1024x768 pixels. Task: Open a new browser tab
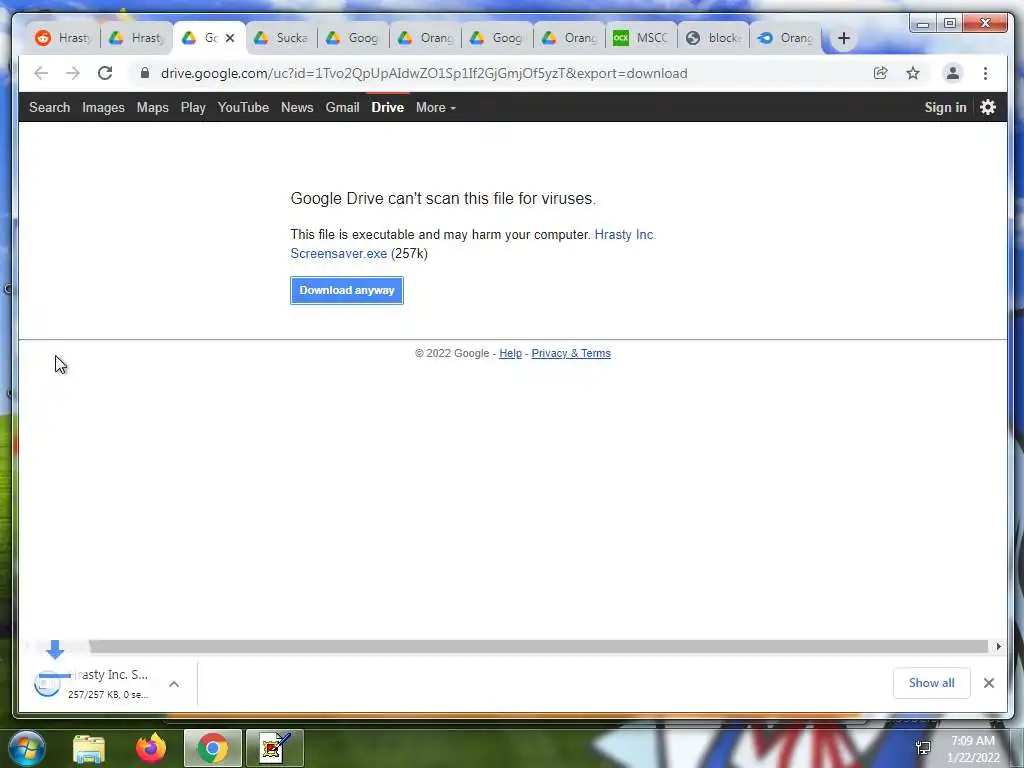(844, 38)
